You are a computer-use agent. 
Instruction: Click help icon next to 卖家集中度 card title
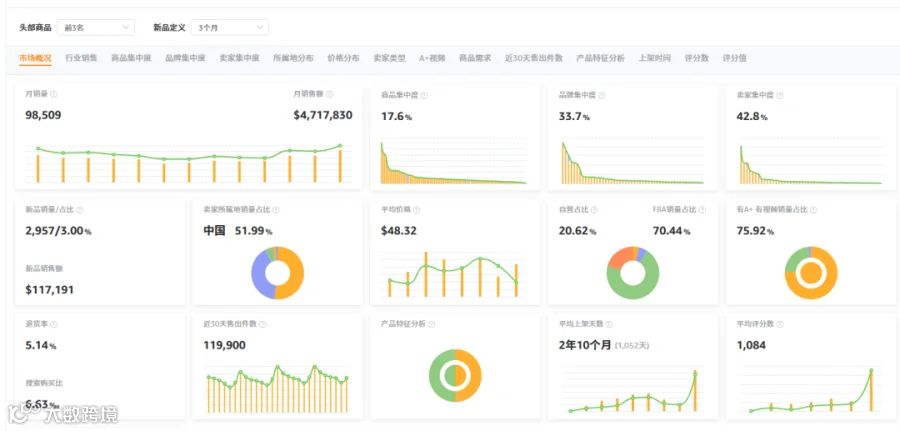tap(779, 96)
